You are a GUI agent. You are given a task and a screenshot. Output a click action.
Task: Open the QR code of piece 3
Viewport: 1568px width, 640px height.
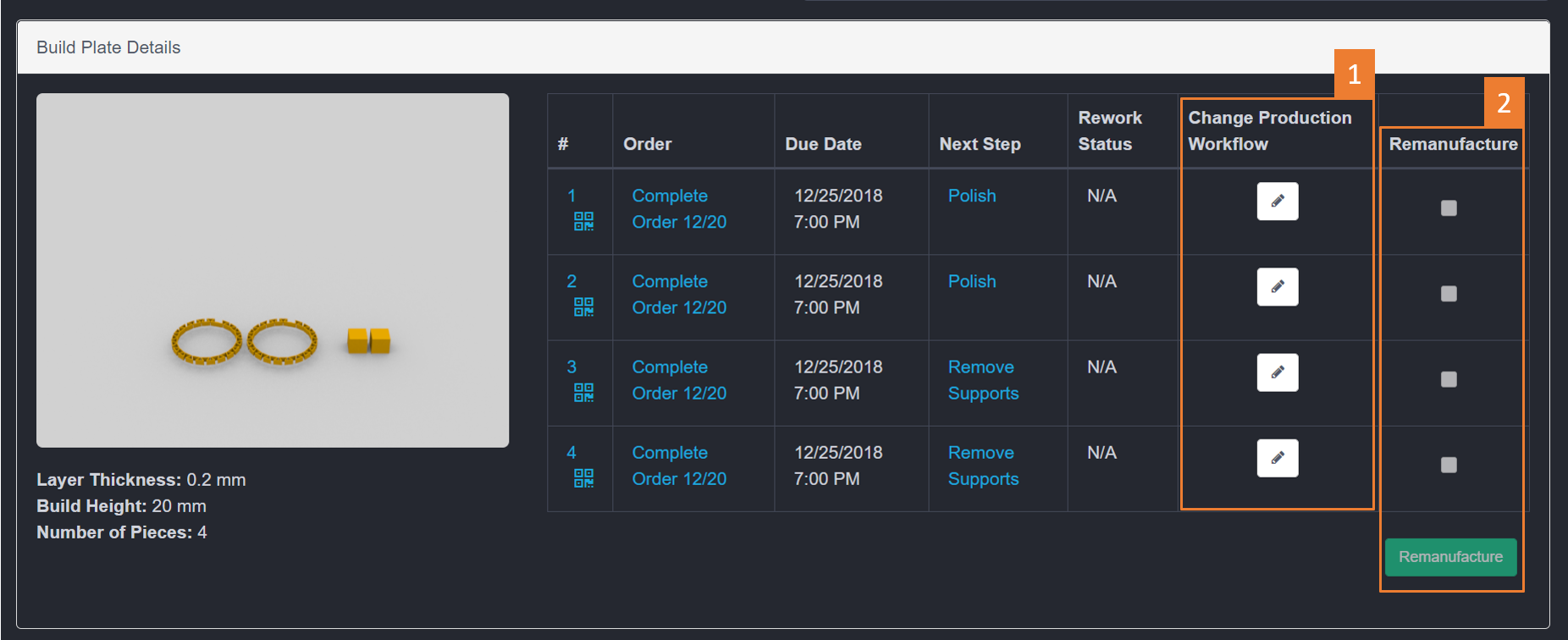583,393
